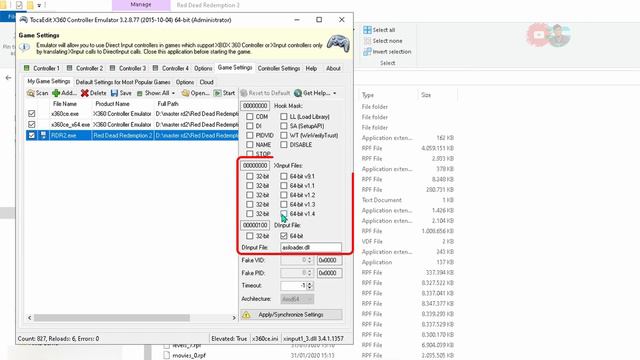Toggle the RDR2.exe row checkbox
Screen dimensions: 640x360
(x=31, y=135)
